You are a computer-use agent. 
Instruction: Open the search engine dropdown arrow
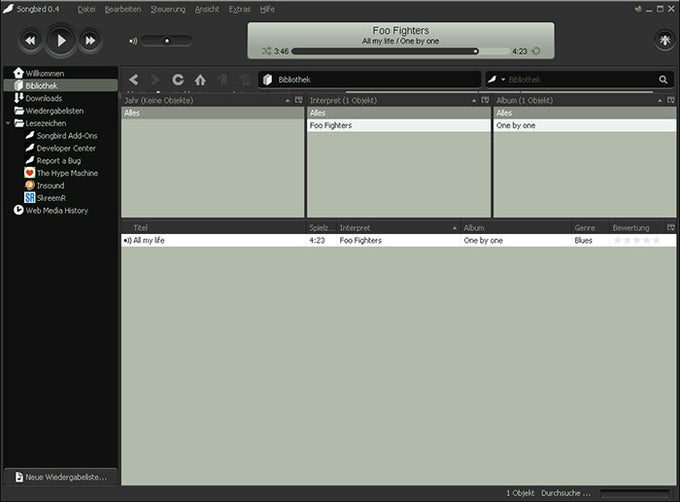point(503,80)
